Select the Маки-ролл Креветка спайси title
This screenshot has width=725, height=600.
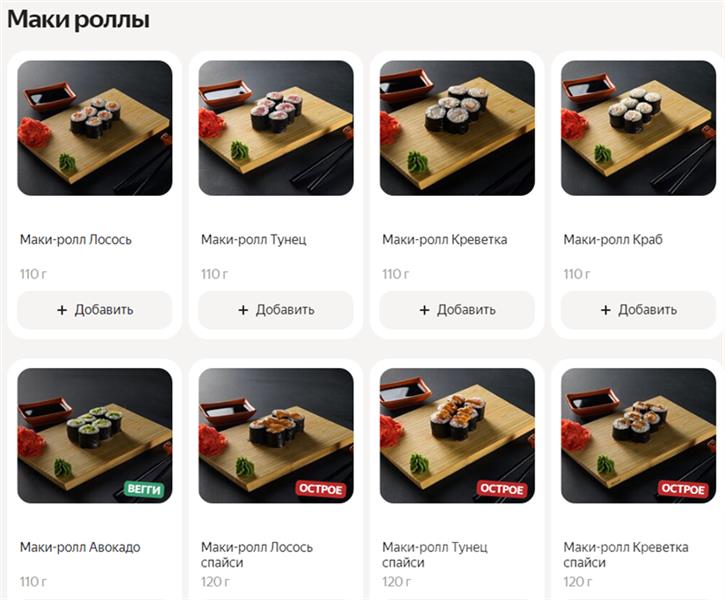(626, 555)
